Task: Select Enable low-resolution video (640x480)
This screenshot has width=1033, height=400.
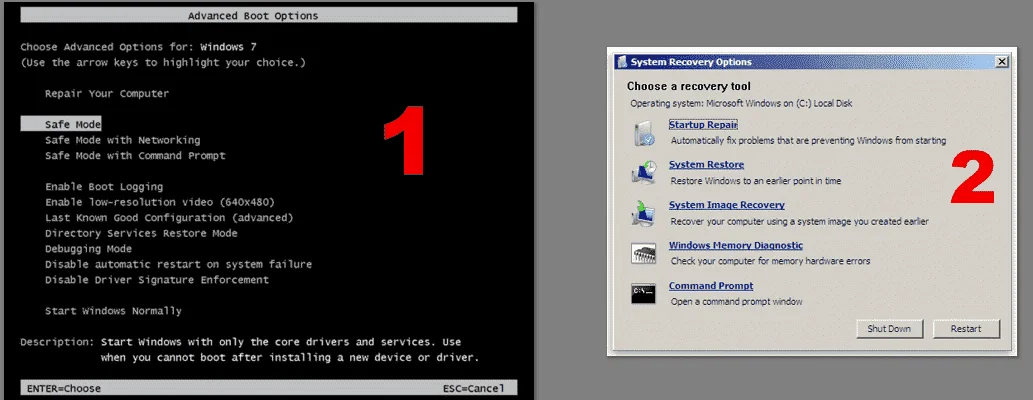Action: 159,202
